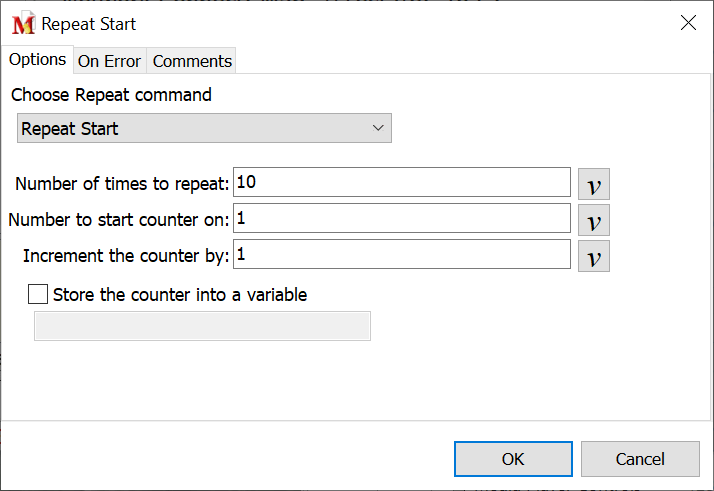Open the Comments tab
This screenshot has height=491, width=714.
coord(192,61)
